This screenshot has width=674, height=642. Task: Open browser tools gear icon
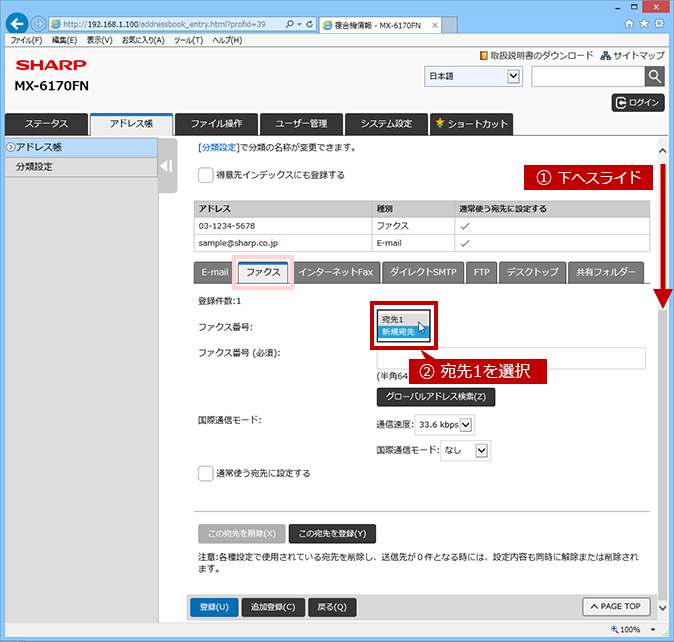coord(659,24)
